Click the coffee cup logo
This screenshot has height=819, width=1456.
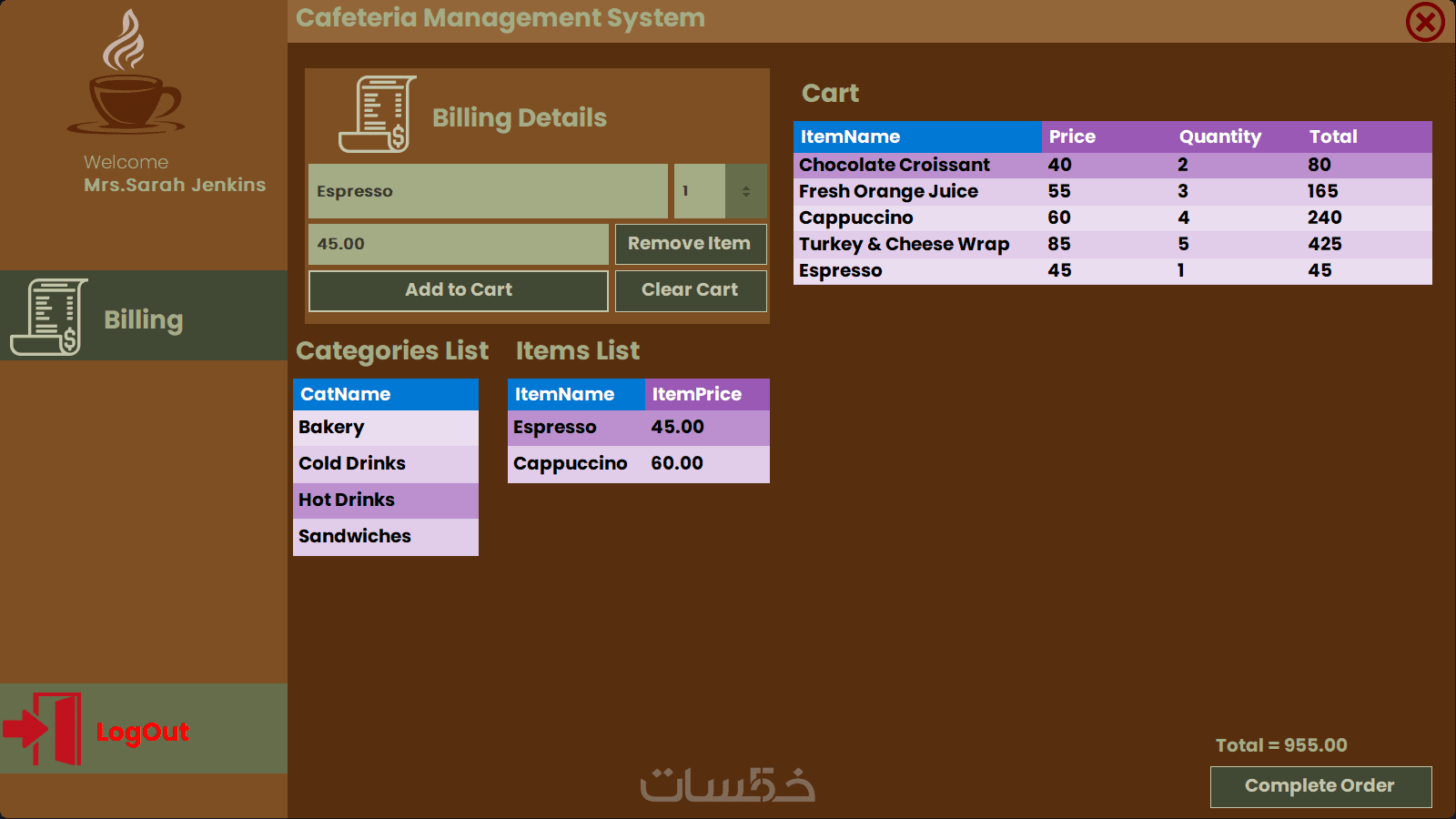click(126, 73)
